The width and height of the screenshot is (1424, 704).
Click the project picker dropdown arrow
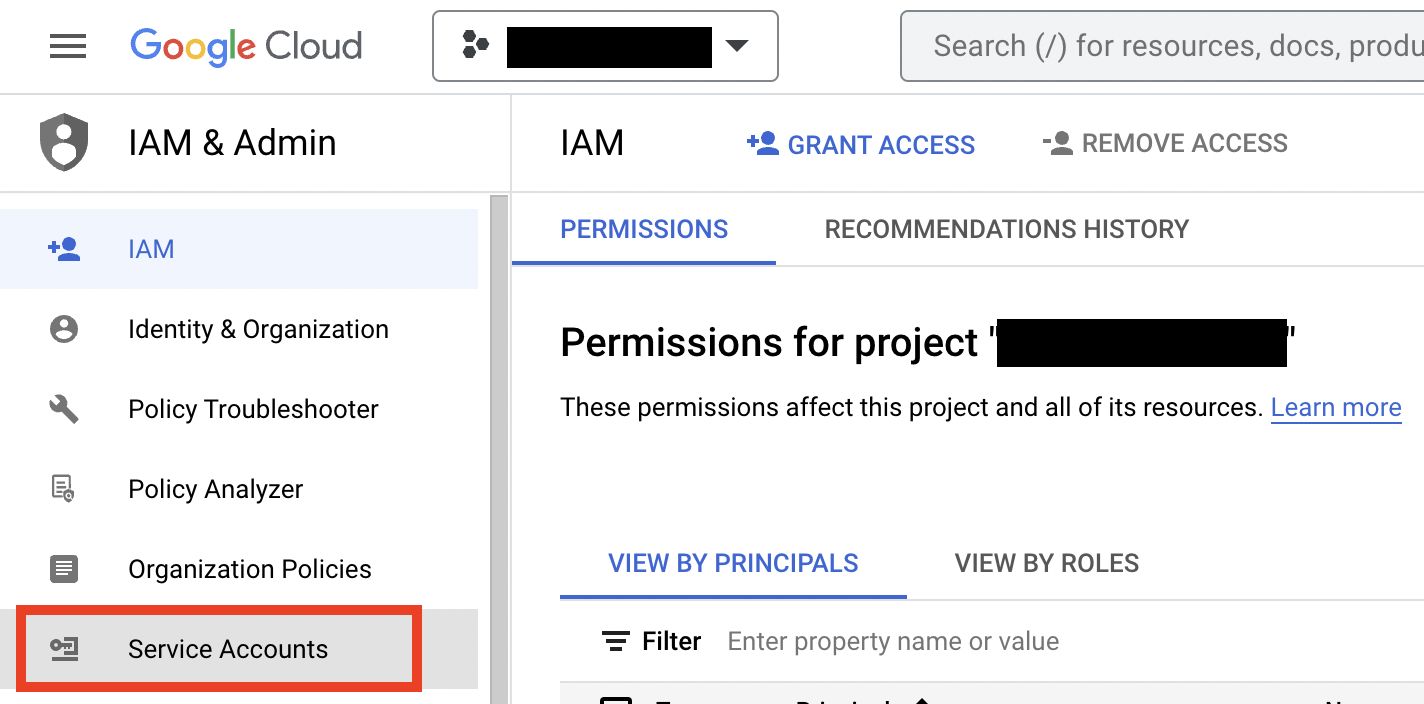(737, 46)
